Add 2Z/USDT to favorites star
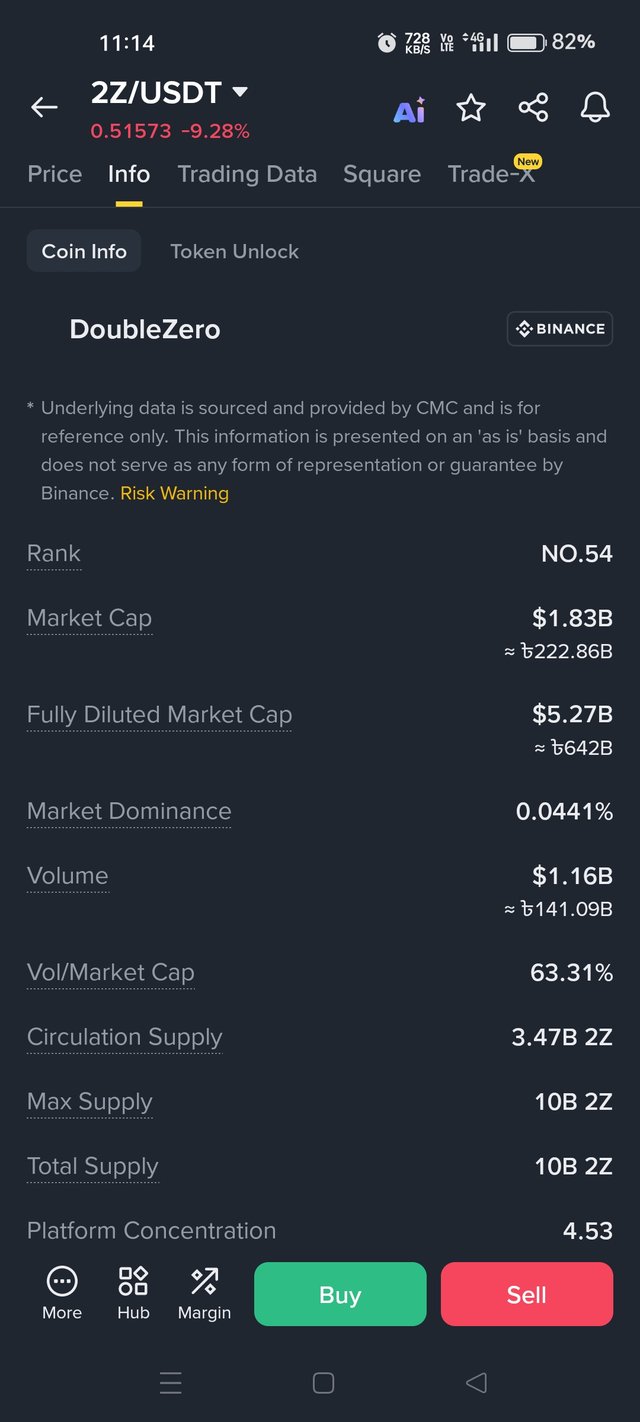Viewport: 640px width, 1422px height. 471,108
